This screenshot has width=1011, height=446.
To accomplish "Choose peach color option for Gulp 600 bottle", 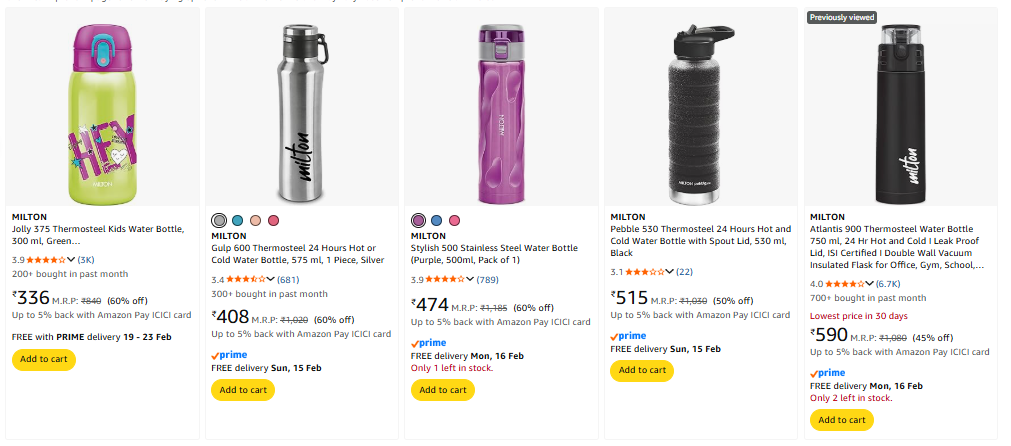I will click(x=255, y=220).
